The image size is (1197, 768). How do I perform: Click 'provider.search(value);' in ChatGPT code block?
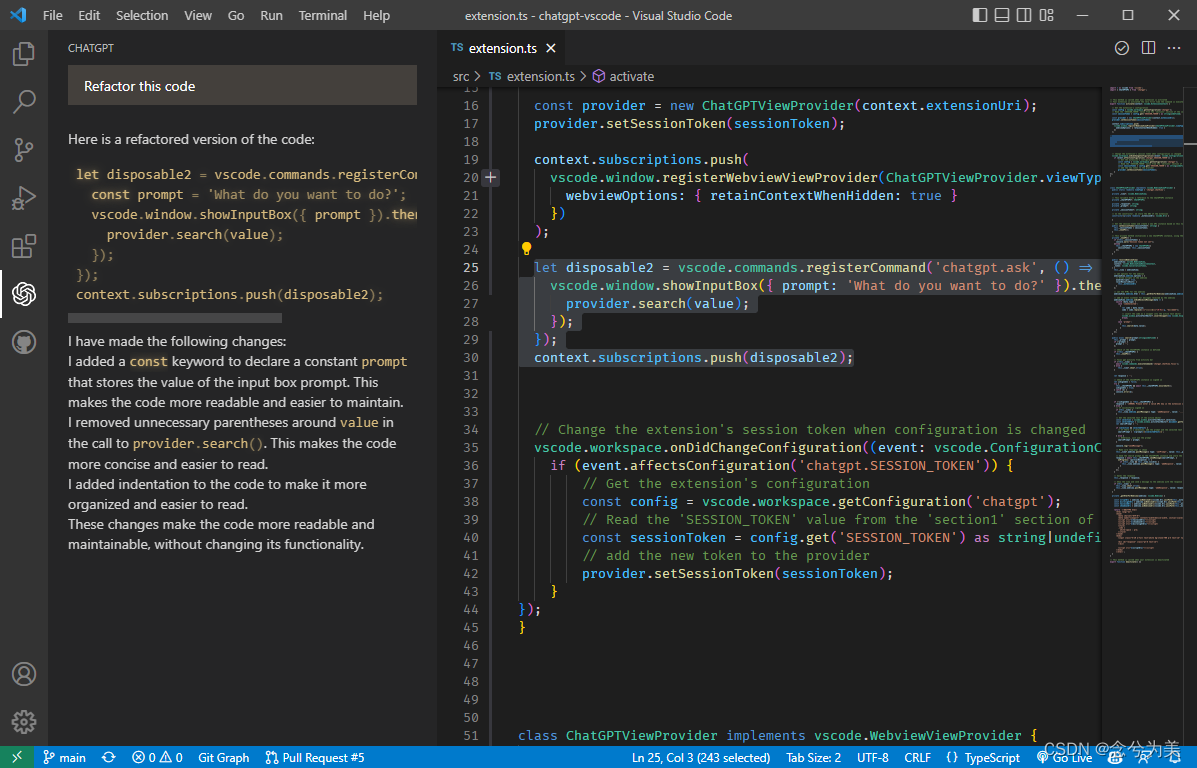(x=195, y=234)
